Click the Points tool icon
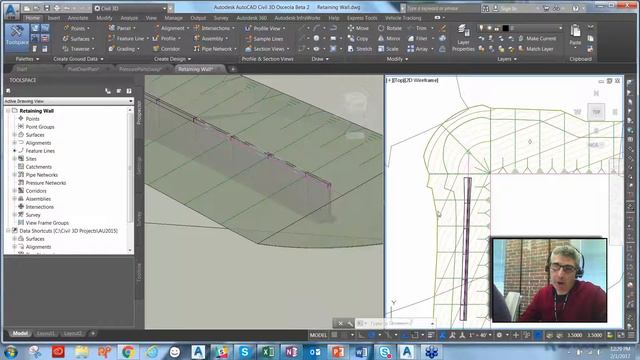The image size is (640, 360). pyautogui.click(x=66, y=28)
